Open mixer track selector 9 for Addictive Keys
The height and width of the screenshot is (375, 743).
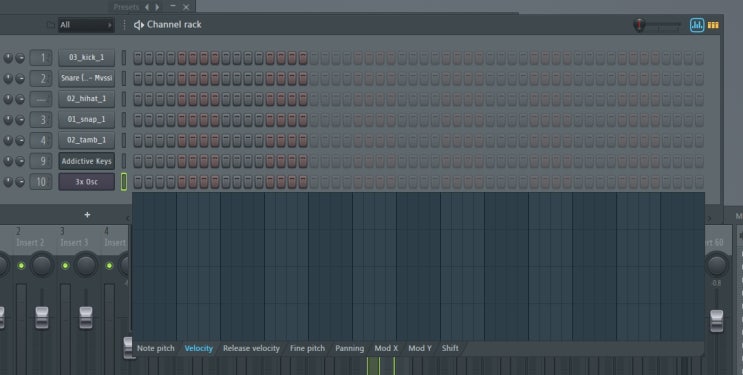[x=41, y=161]
